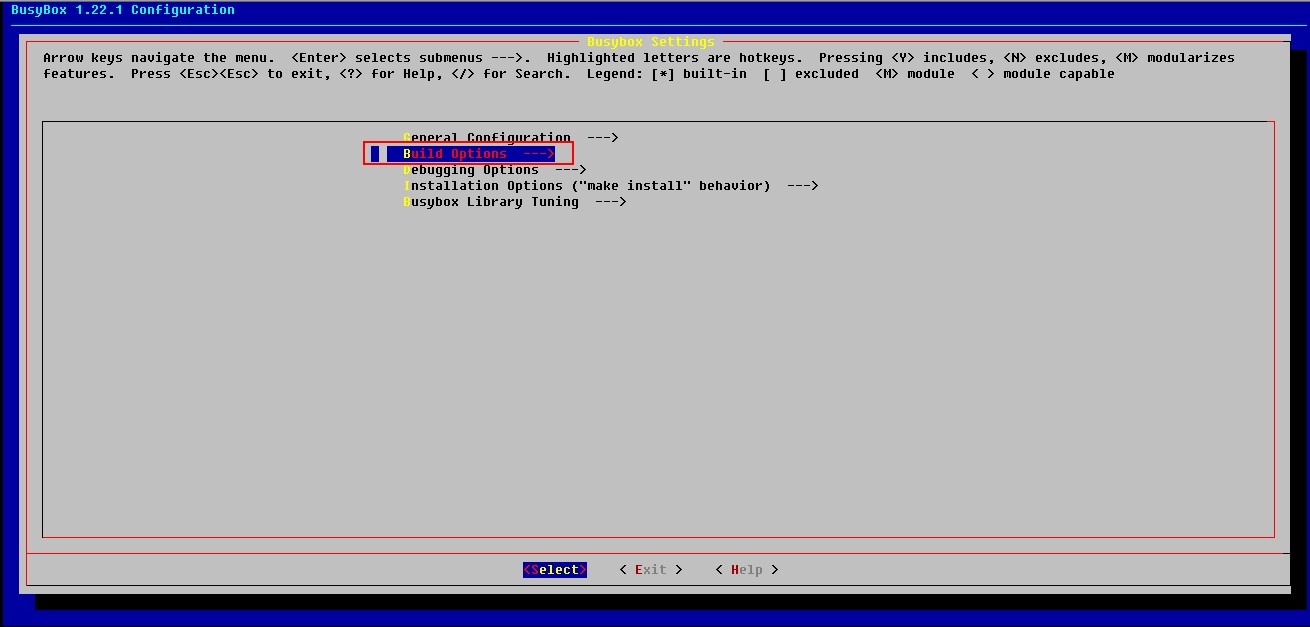Viewport: 1310px width, 627px height.
Task: Click the blue cursor block before Build Options
Action: (375, 154)
